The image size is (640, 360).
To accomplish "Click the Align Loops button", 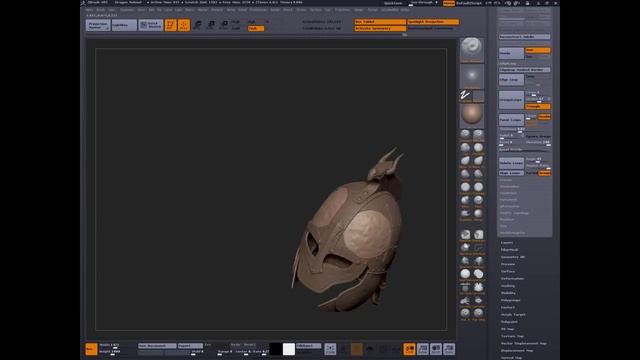I will pos(511,173).
